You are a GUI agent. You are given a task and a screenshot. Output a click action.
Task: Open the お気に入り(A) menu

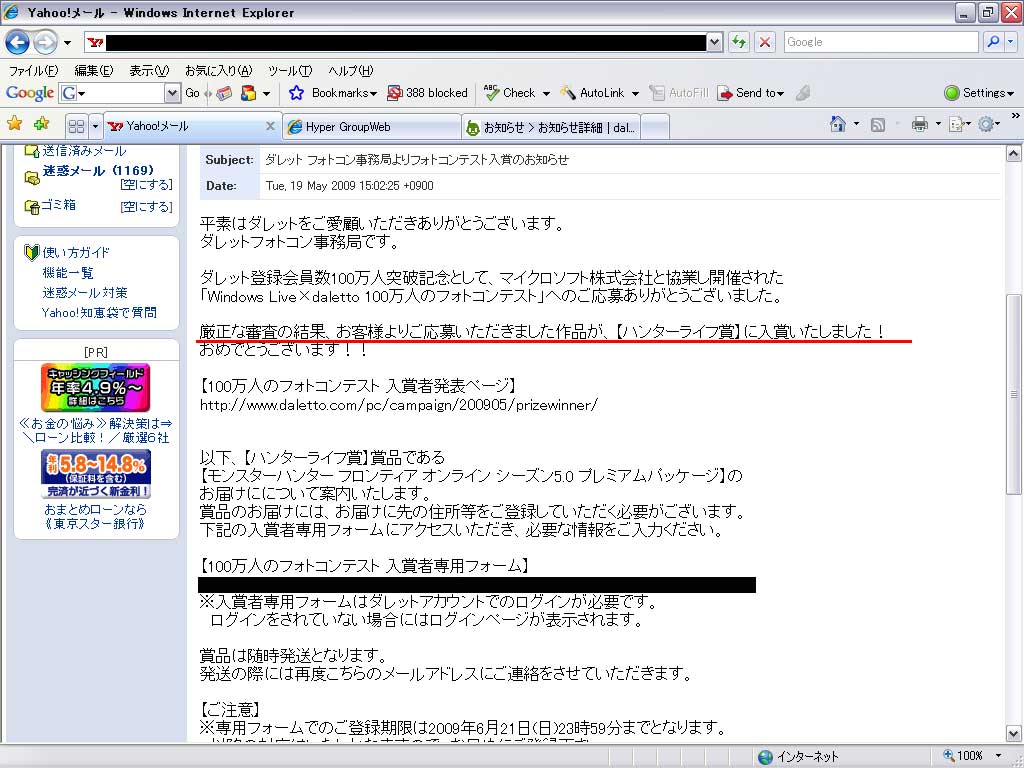coord(218,71)
